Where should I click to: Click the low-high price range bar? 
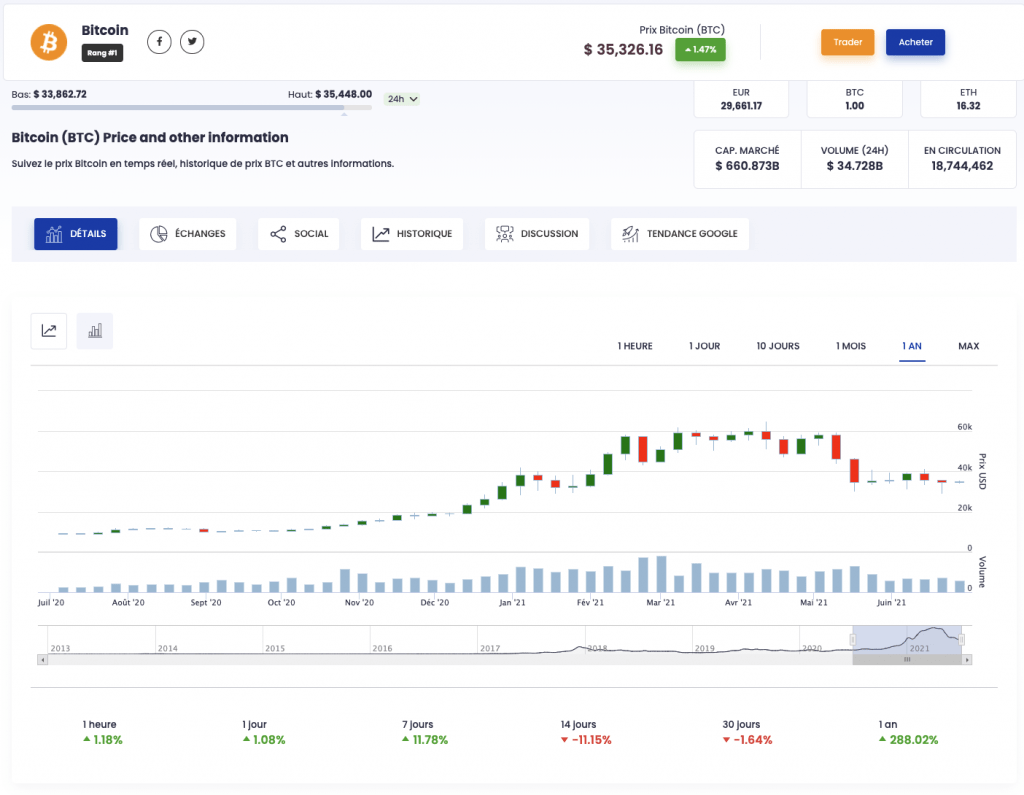coord(191,108)
